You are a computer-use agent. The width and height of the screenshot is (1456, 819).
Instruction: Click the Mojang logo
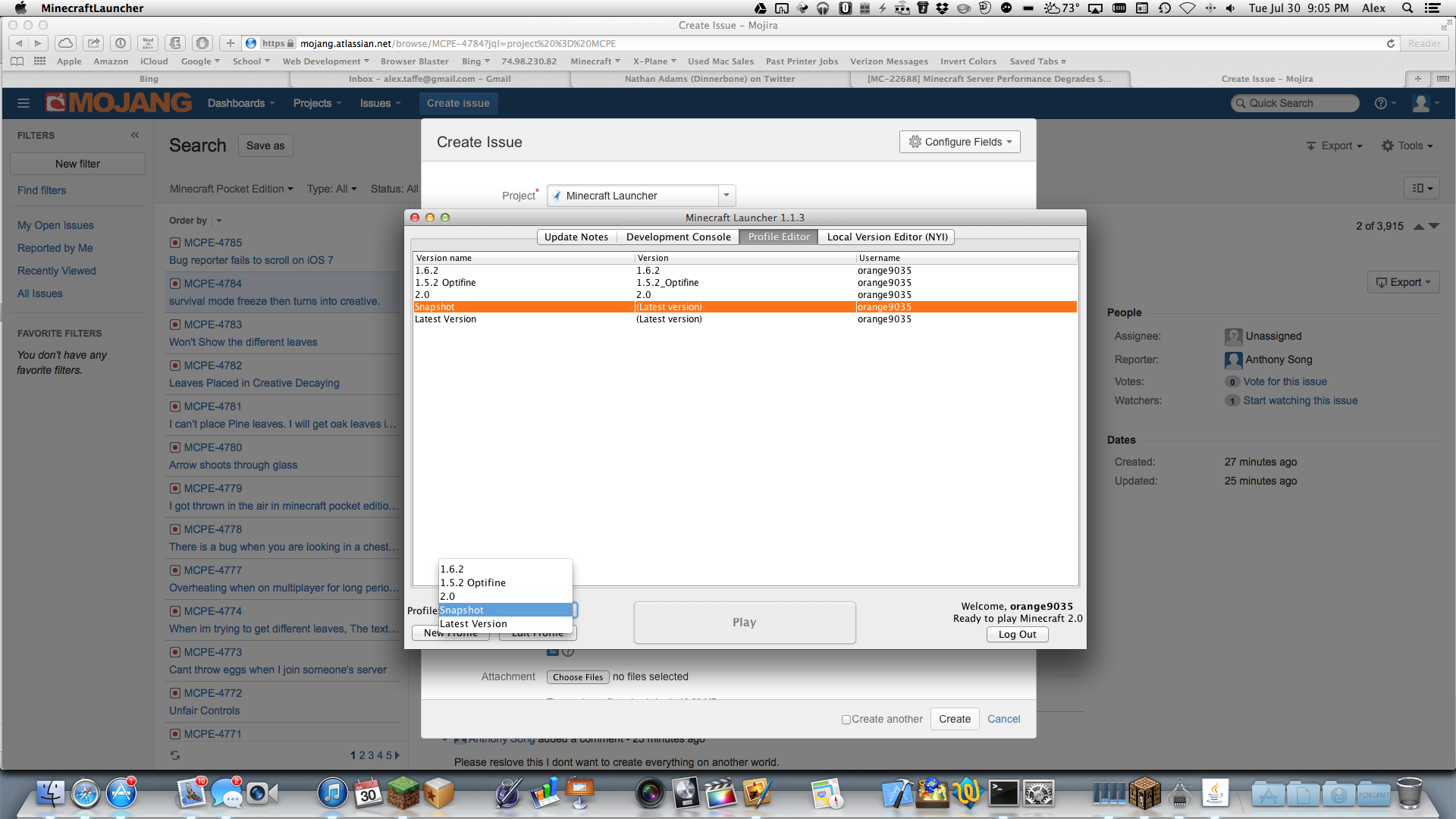(118, 103)
